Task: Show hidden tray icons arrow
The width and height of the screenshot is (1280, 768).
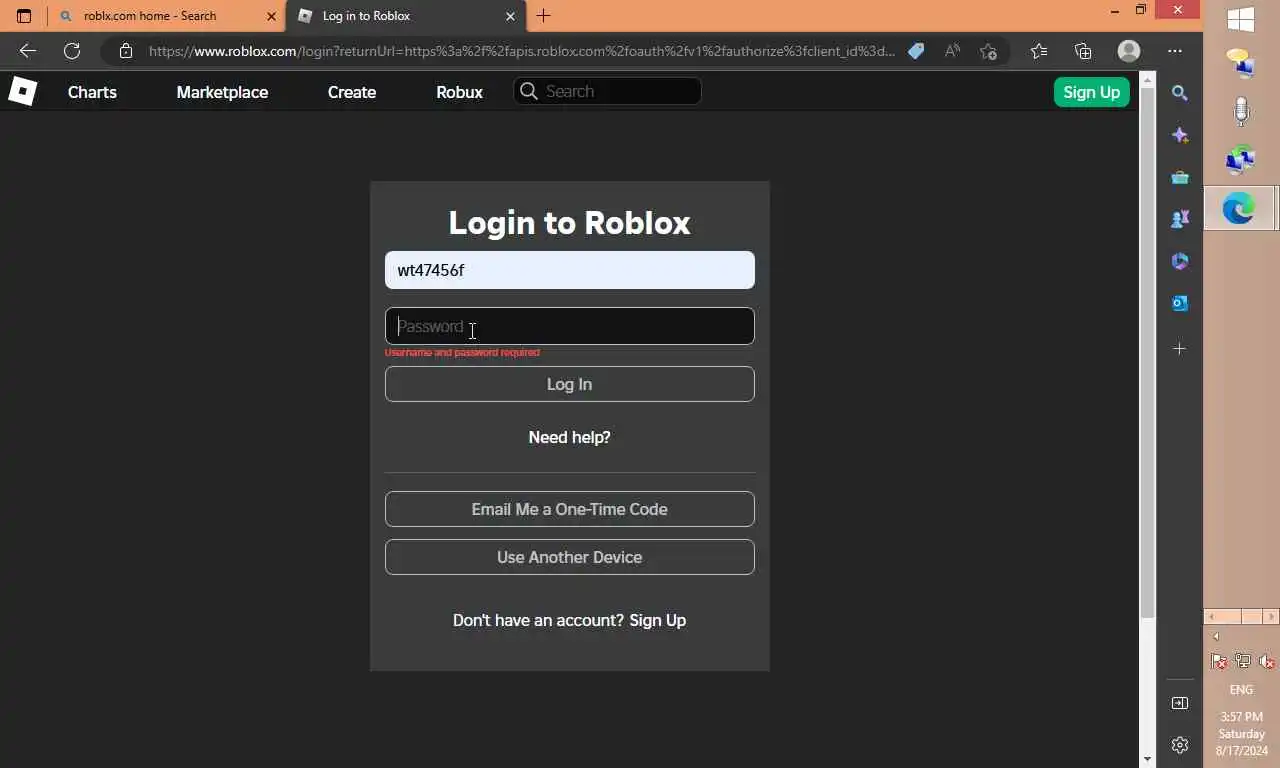Action: tap(1216, 637)
